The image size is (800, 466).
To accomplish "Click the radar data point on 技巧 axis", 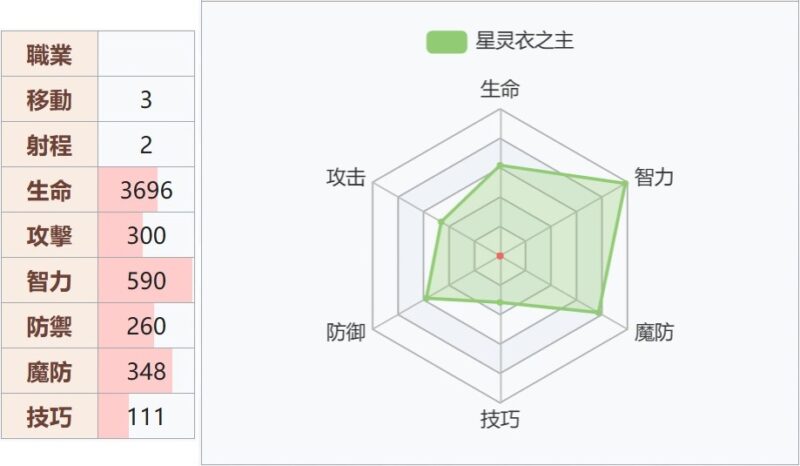I will (x=499, y=301).
